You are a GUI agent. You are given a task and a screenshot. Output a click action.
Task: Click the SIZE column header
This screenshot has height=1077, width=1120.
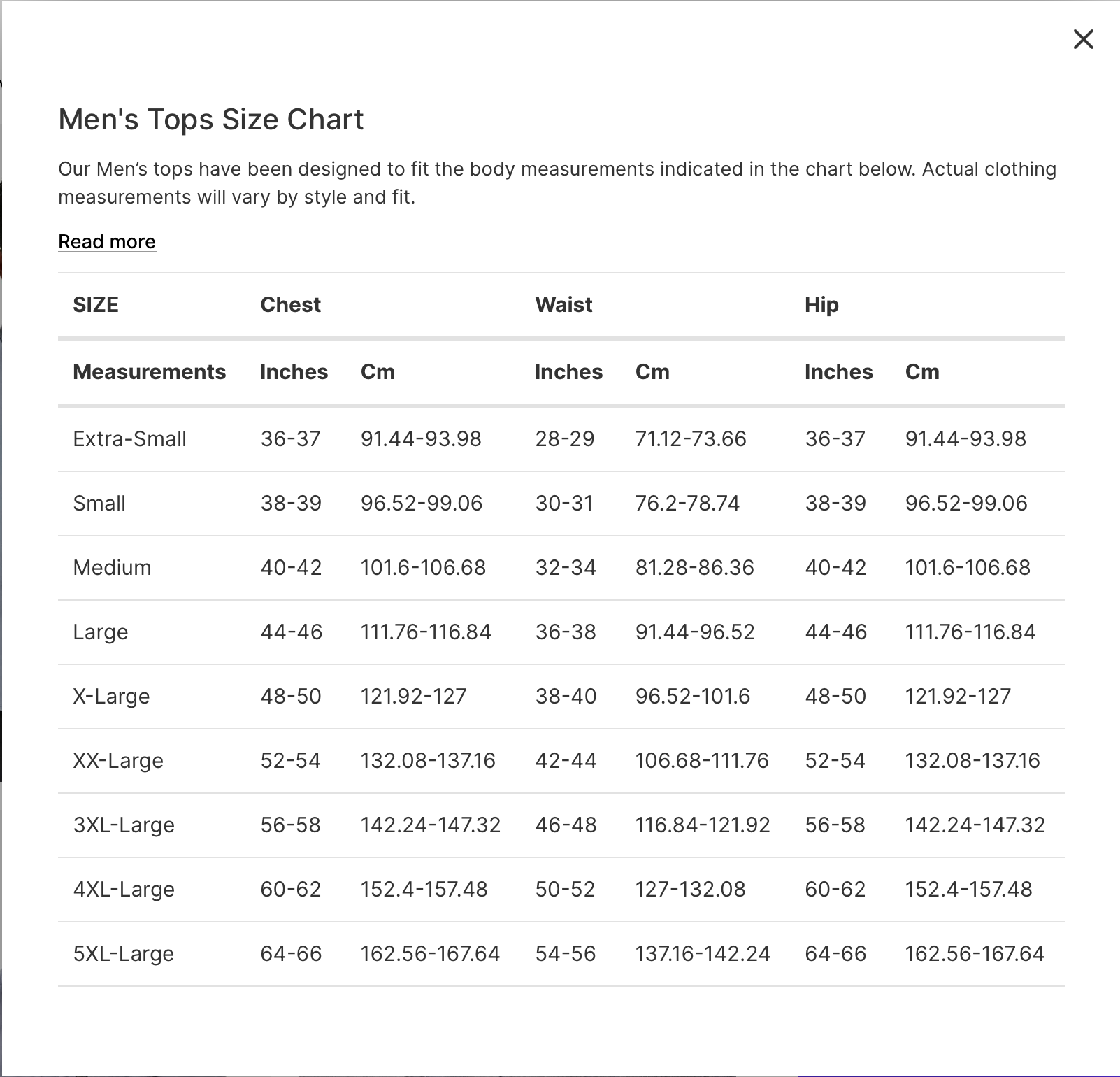point(96,305)
